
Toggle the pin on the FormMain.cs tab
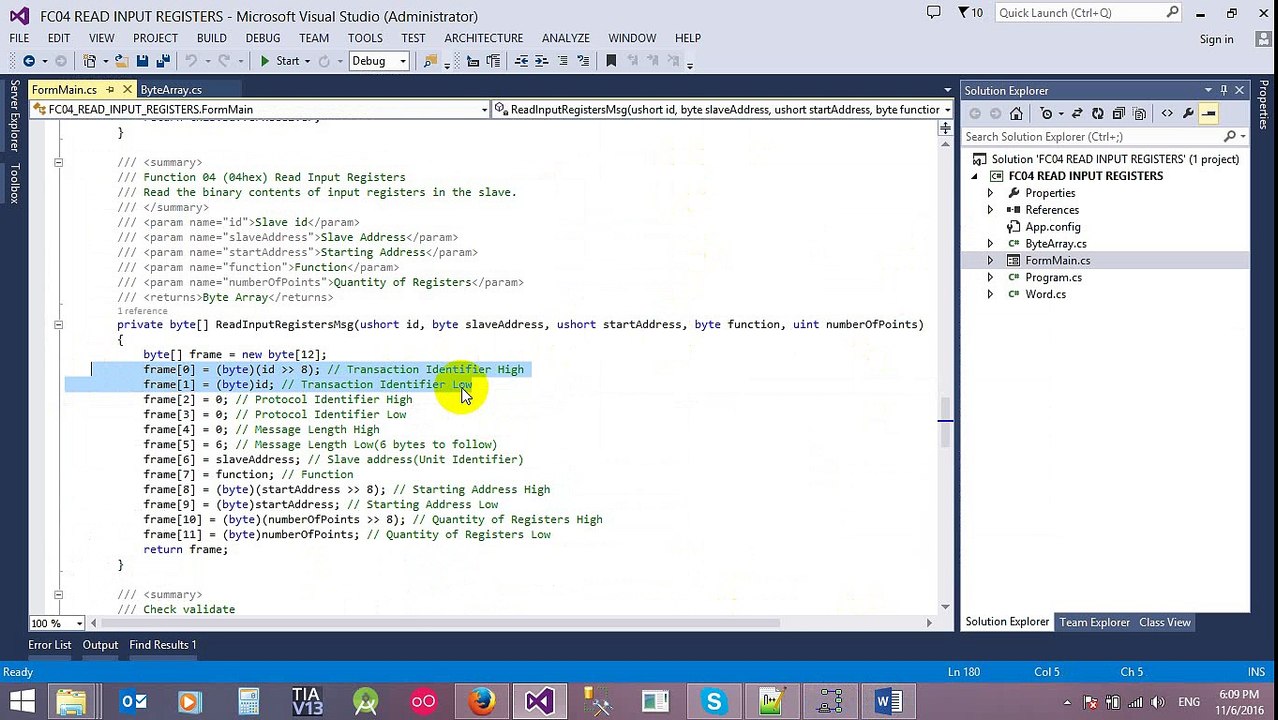[110, 90]
